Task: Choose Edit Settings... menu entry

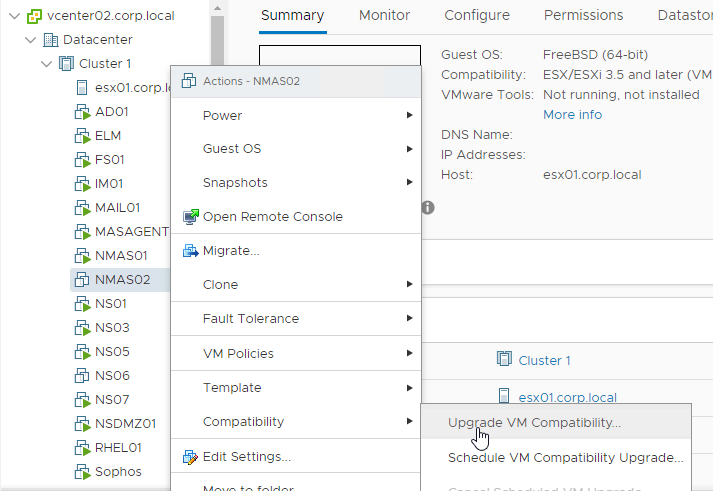Action: click(296, 457)
